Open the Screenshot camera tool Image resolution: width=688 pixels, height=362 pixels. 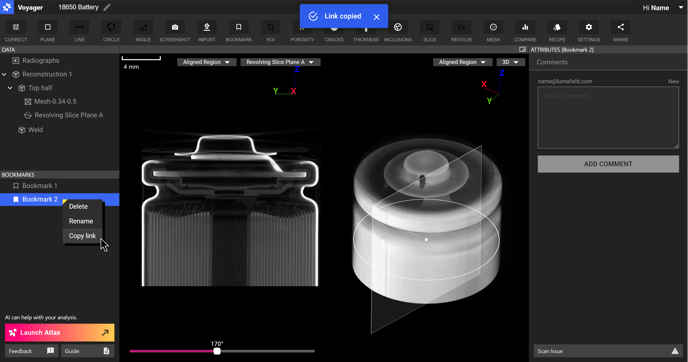(x=175, y=27)
